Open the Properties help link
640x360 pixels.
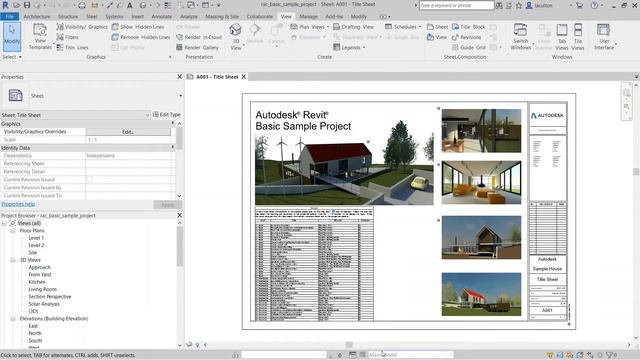coord(18,204)
